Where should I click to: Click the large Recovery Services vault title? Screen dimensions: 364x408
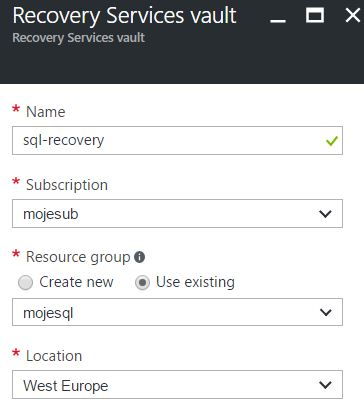[124, 16]
